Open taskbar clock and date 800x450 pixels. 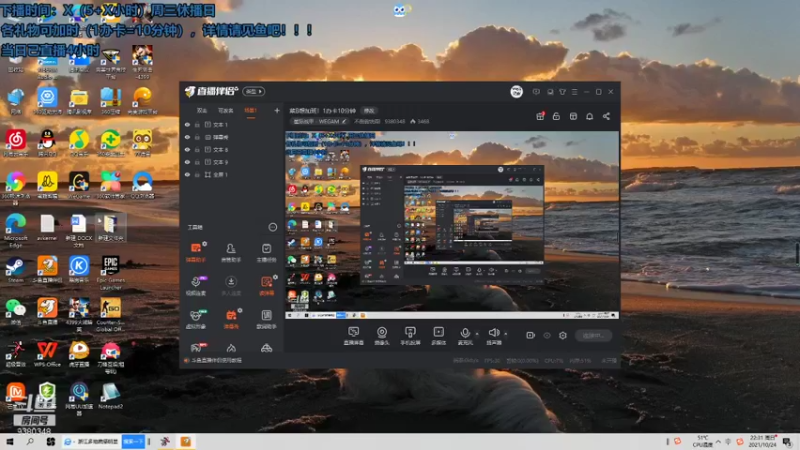(763, 441)
